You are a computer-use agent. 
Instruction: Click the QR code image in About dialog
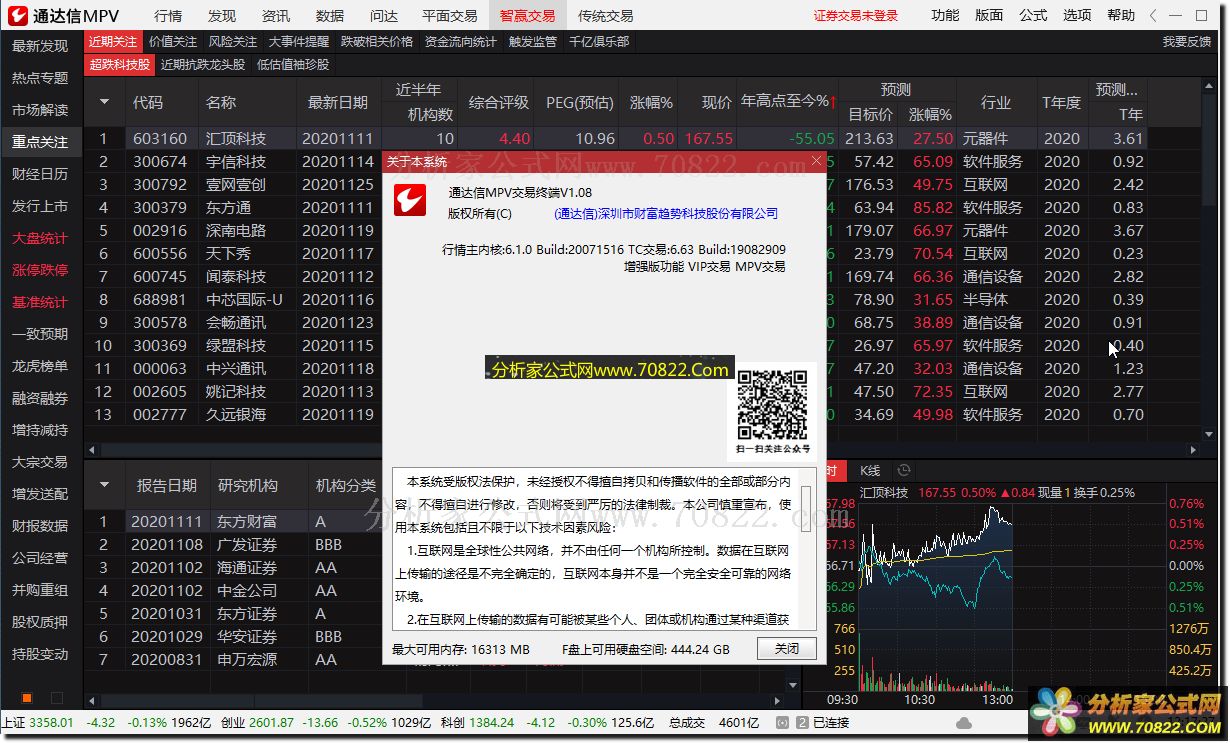point(772,404)
